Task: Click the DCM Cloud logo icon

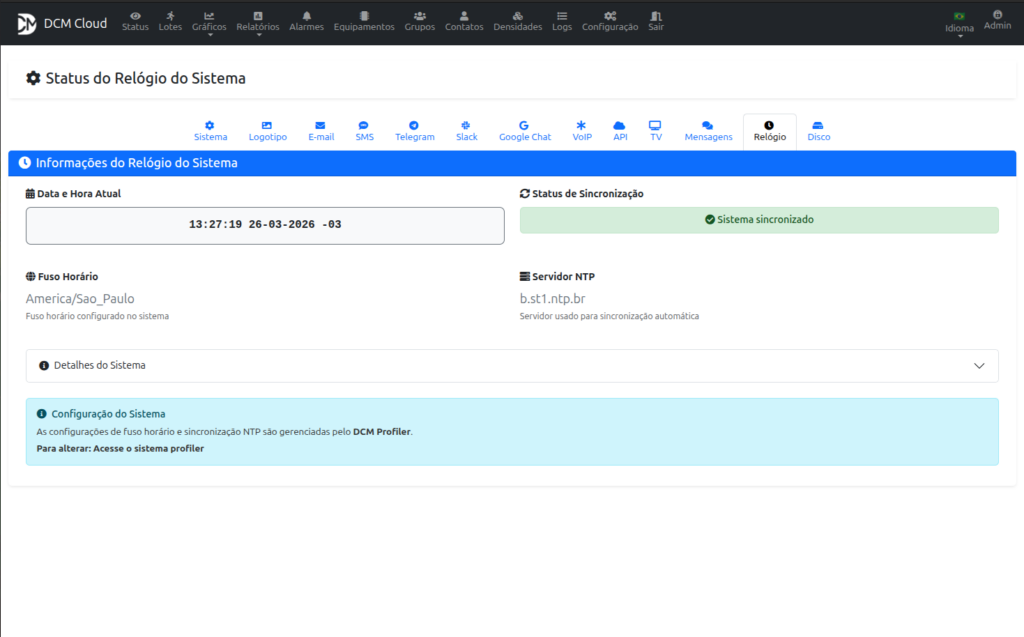Action: [x=26, y=23]
